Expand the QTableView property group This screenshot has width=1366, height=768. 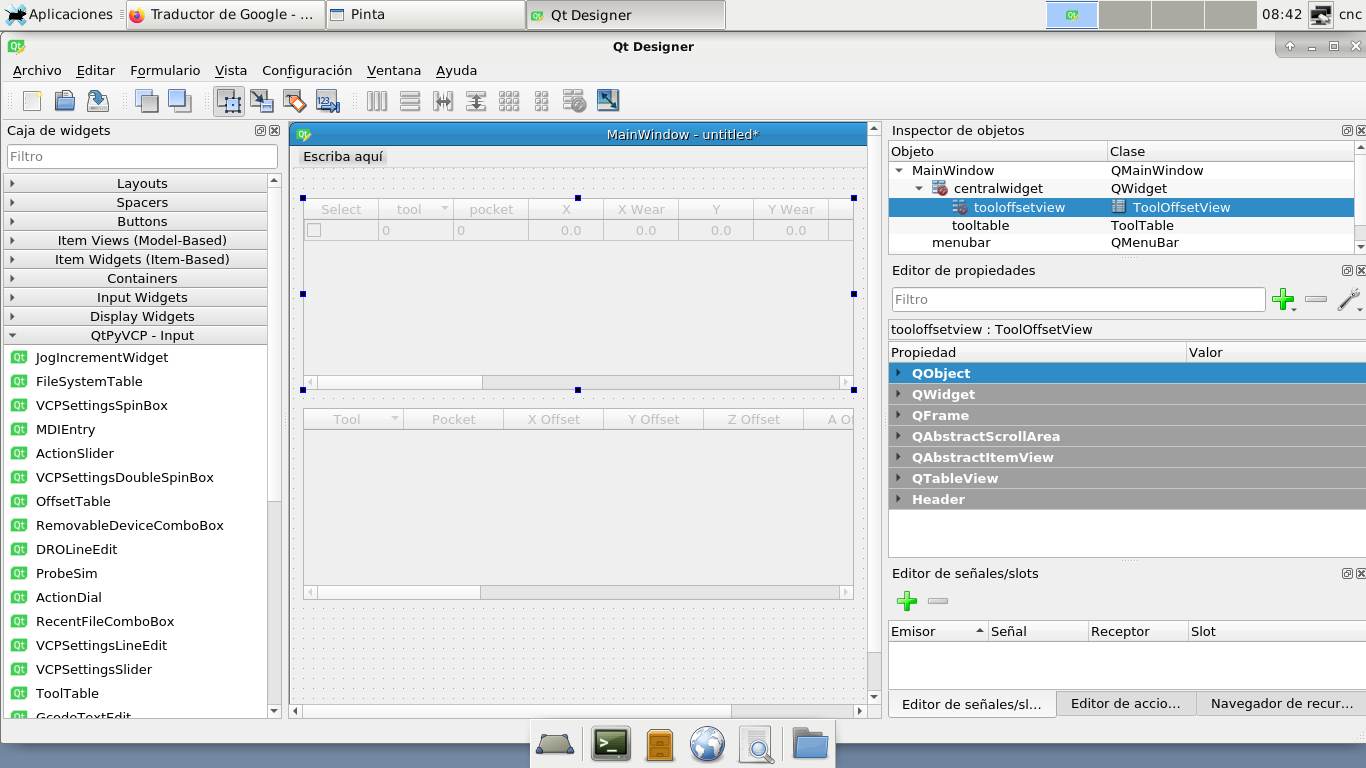pyautogui.click(x=899, y=478)
